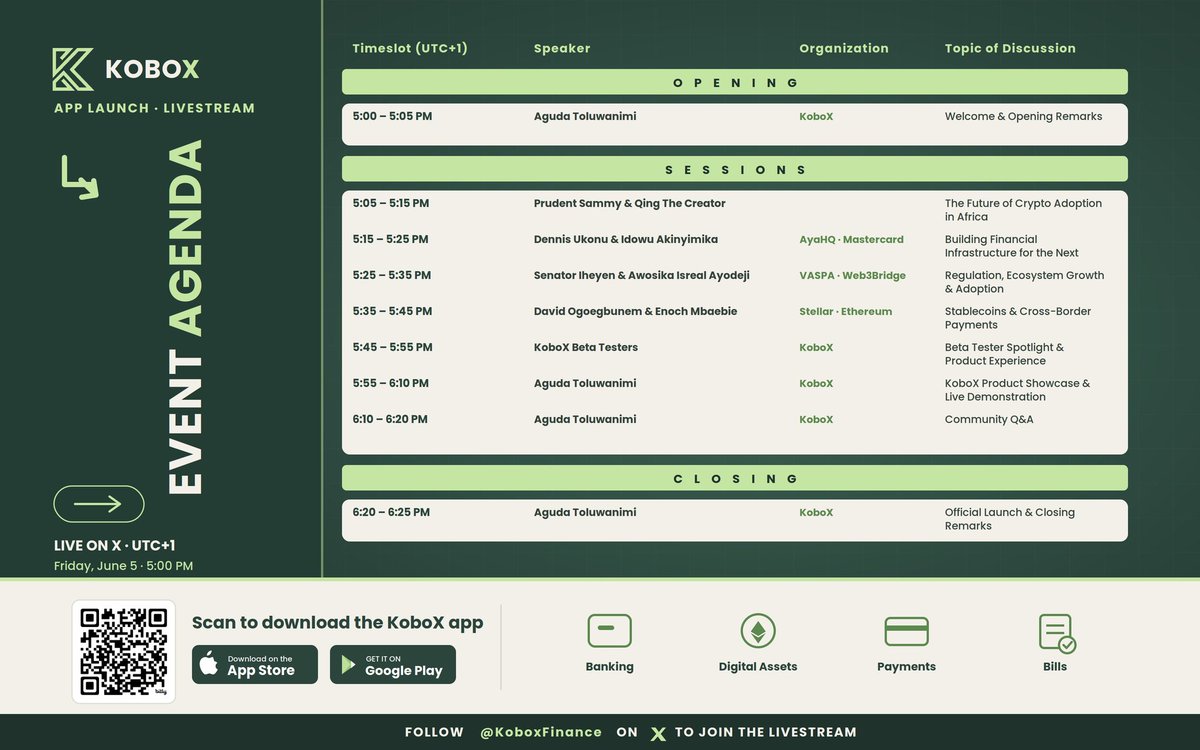Click Regulation, Ecosystem Growth & Adoption topic

click(x=1025, y=282)
